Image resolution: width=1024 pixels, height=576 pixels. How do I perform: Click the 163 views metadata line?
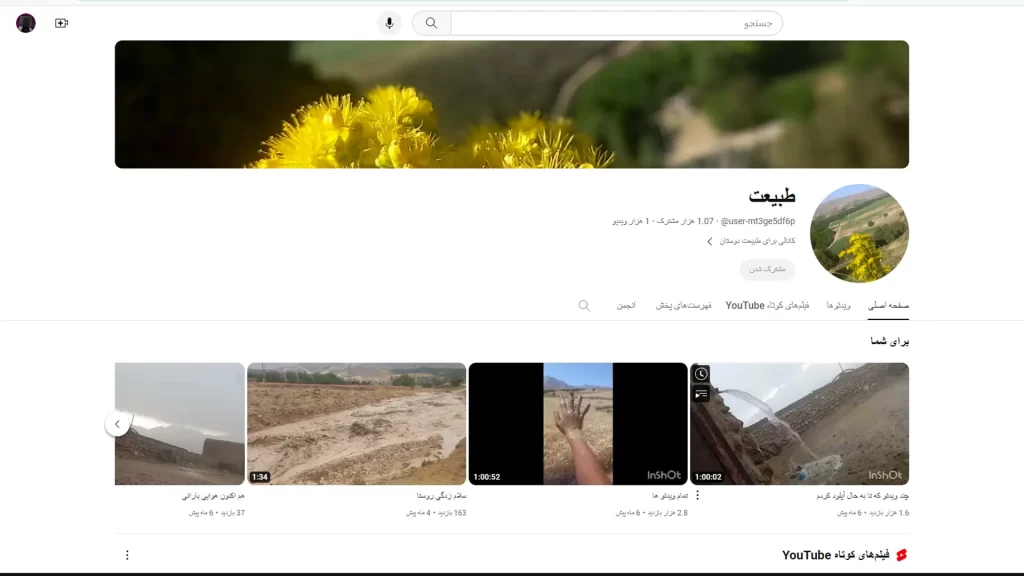click(436, 513)
